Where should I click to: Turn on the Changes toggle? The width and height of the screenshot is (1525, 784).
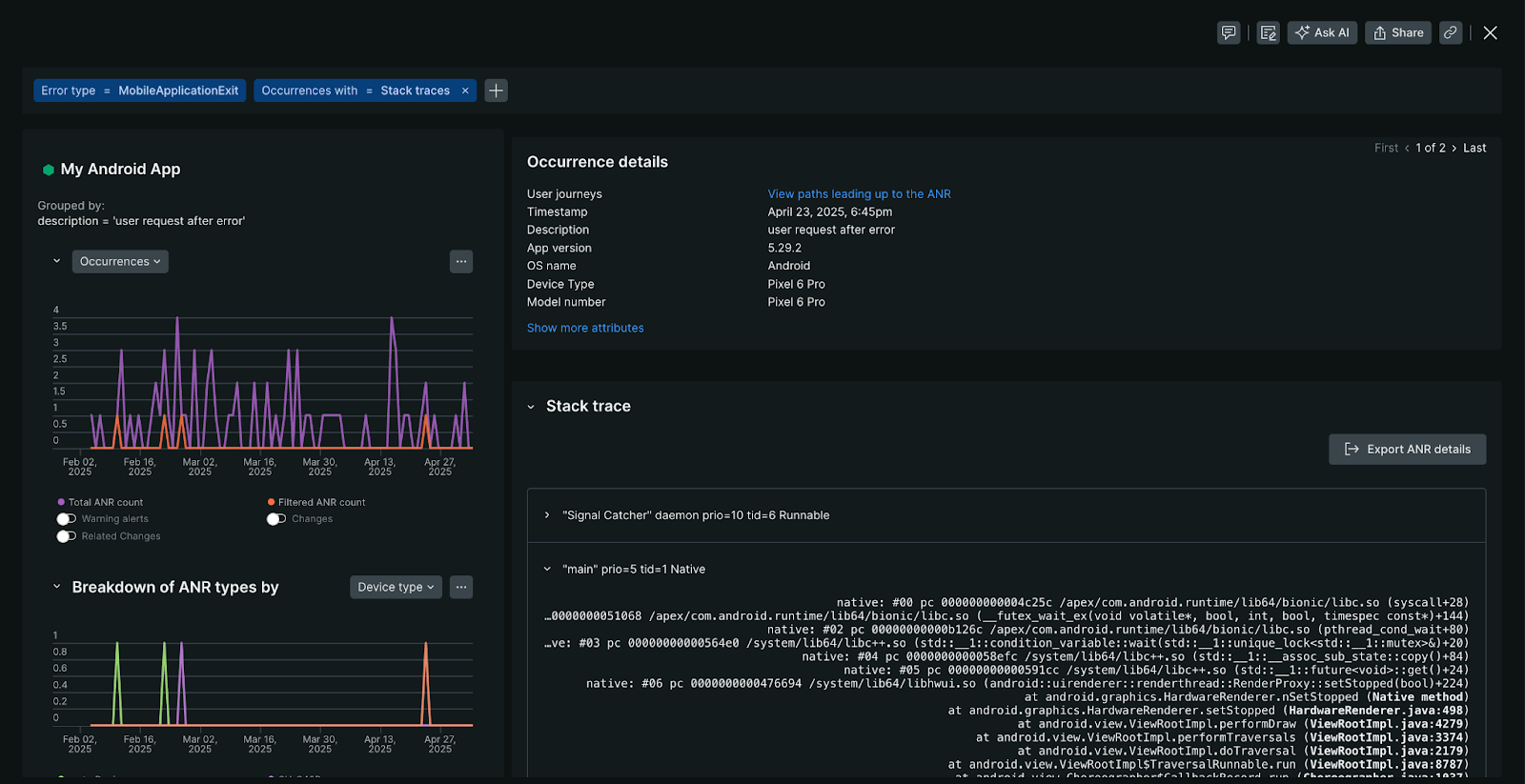click(x=276, y=519)
